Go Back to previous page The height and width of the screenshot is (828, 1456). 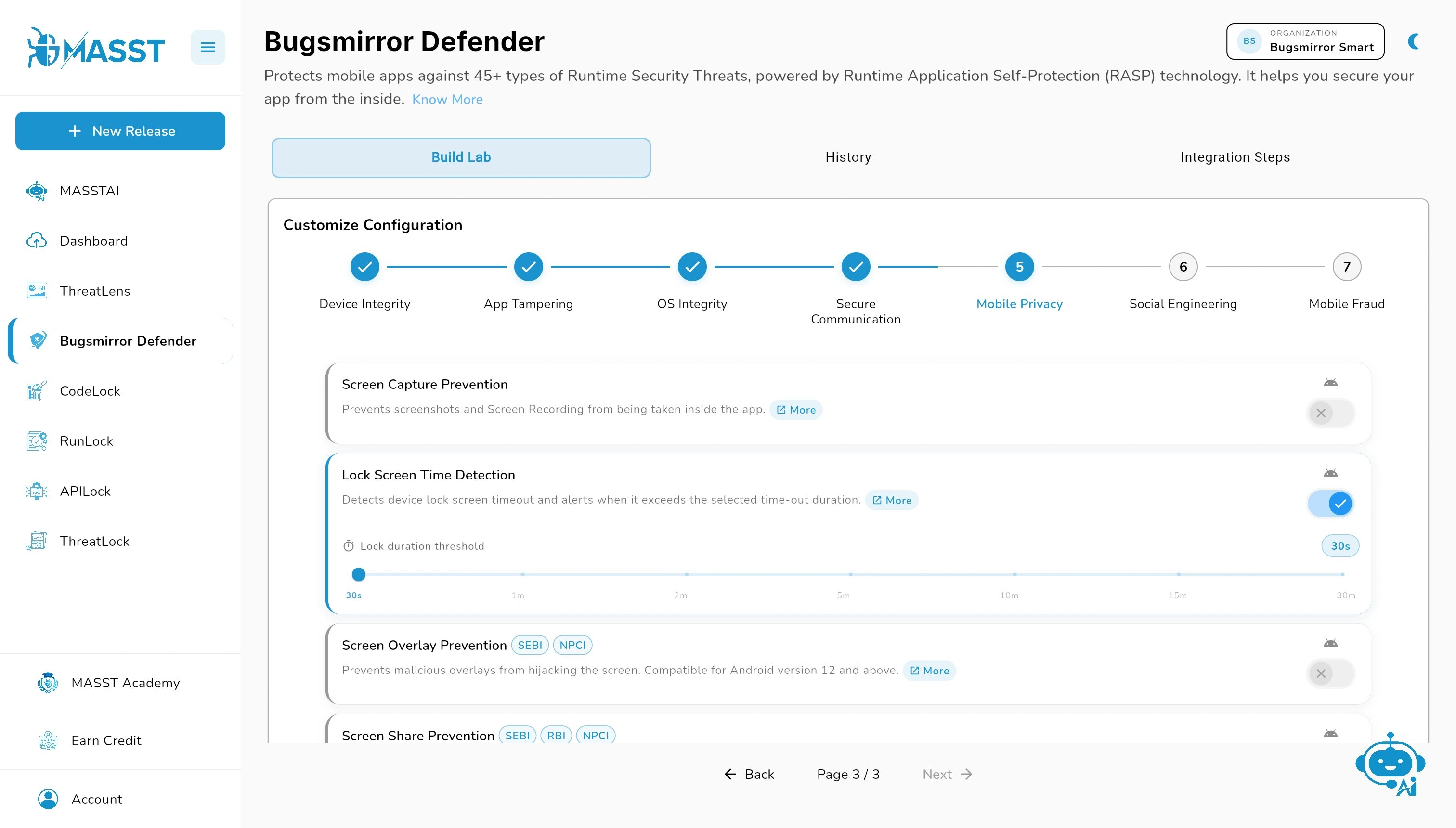pos(749,775)
